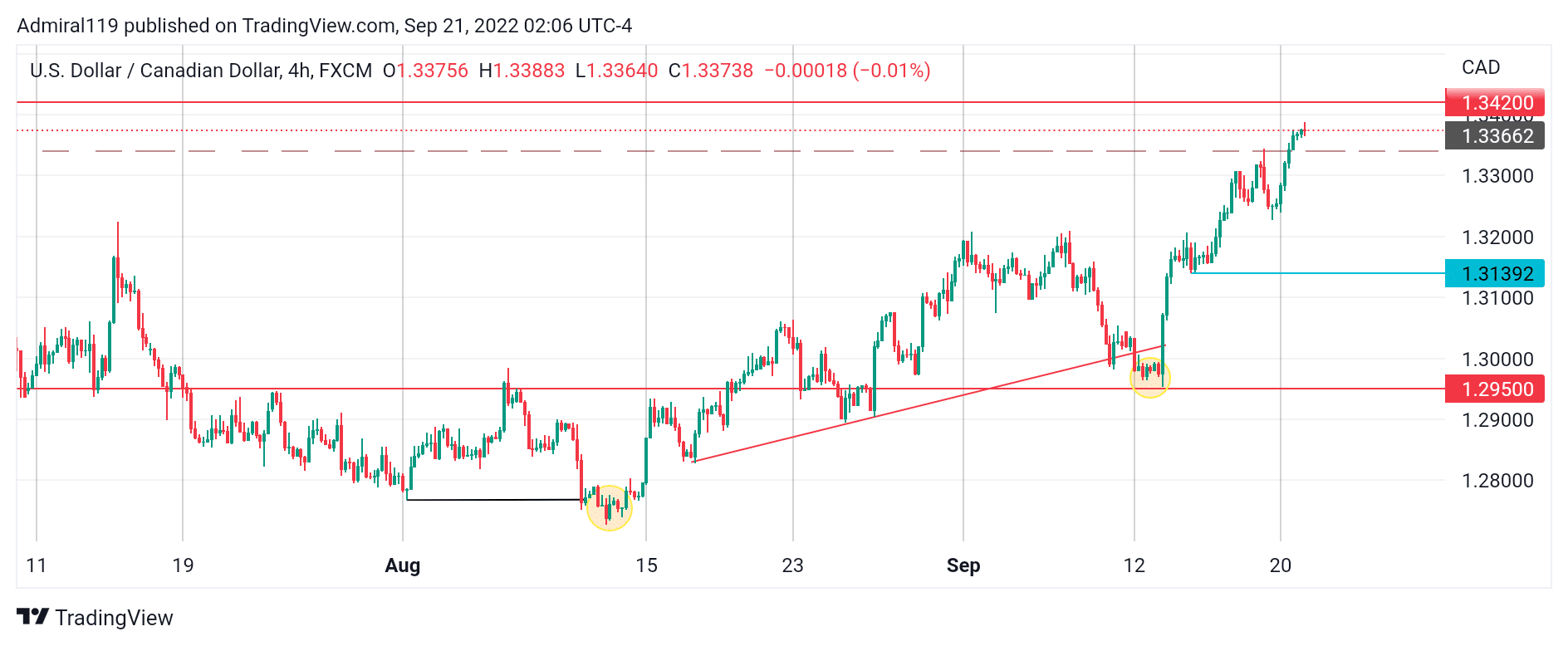This screenshot has width=1568, height=646.
Task: Click the high value H1.33883
Action: point(522,71)
